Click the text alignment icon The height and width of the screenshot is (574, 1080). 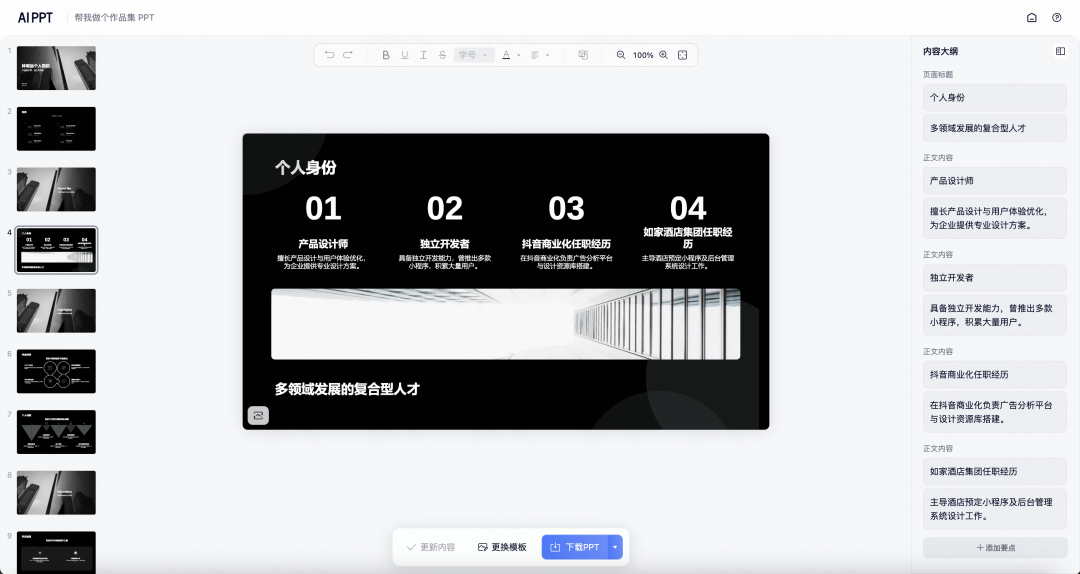click(535, 55)
